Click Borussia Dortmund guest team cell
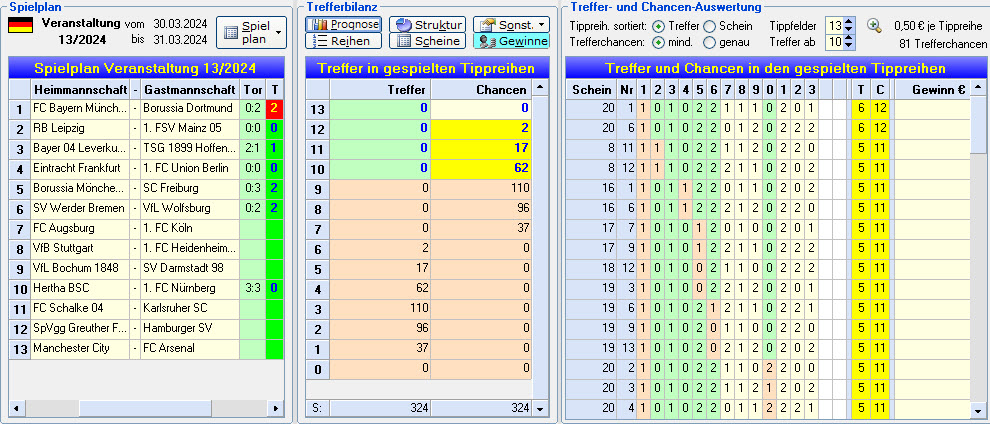990x424 pixels. click(x=190, y=109)
